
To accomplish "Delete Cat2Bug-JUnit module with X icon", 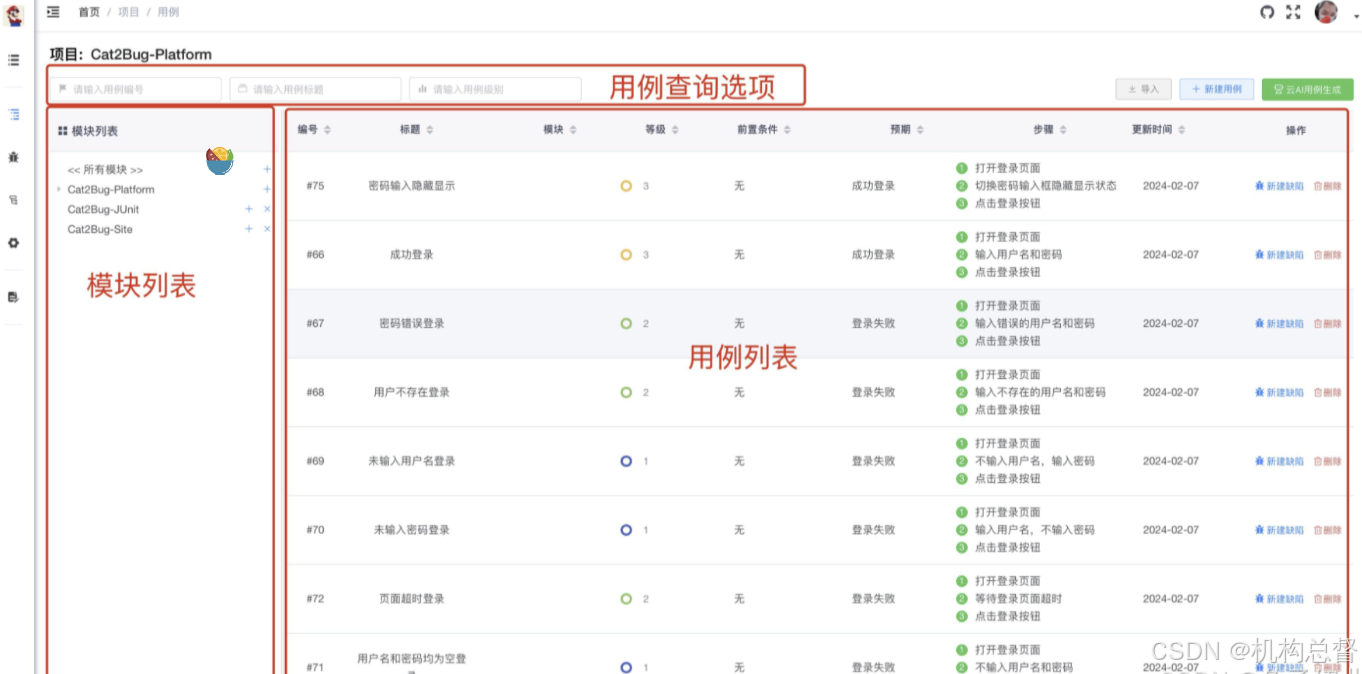I will [x=267, y=209].
